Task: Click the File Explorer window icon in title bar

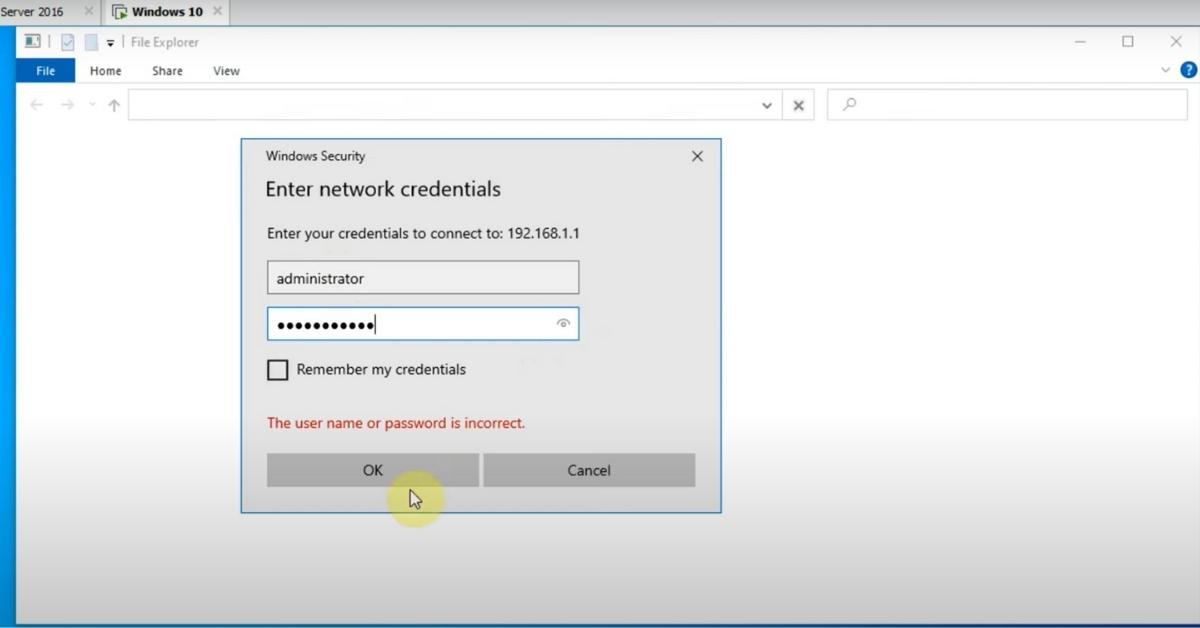Action: (33, 42)
